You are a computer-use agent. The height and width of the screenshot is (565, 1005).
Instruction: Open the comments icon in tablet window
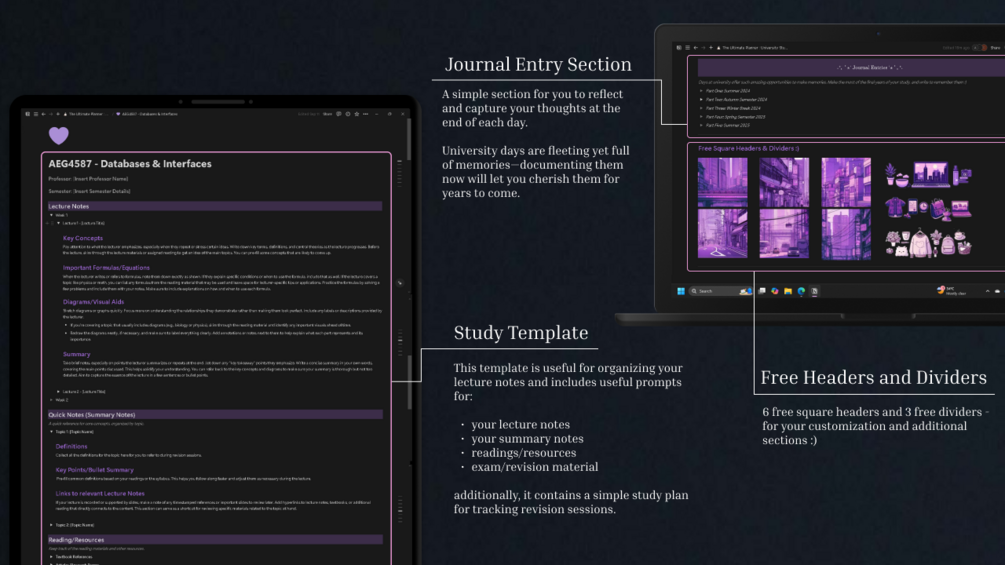(338, 114)
